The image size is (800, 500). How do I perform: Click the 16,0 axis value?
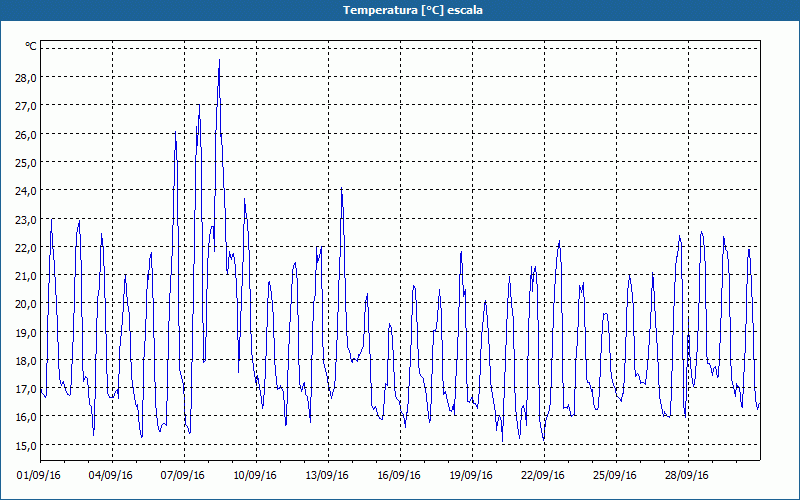pyautogui.click(x=27, y=416)
